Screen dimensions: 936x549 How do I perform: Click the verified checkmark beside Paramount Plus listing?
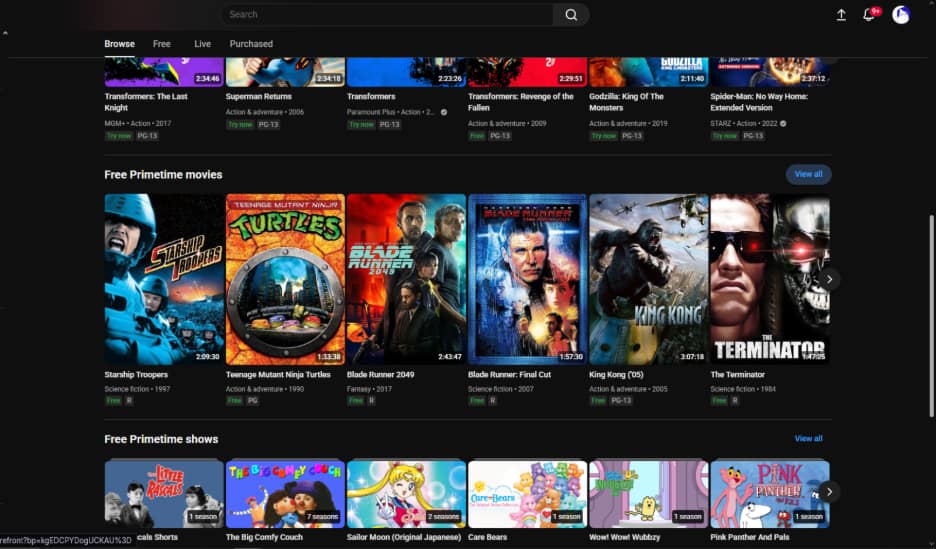pos(444,112)
